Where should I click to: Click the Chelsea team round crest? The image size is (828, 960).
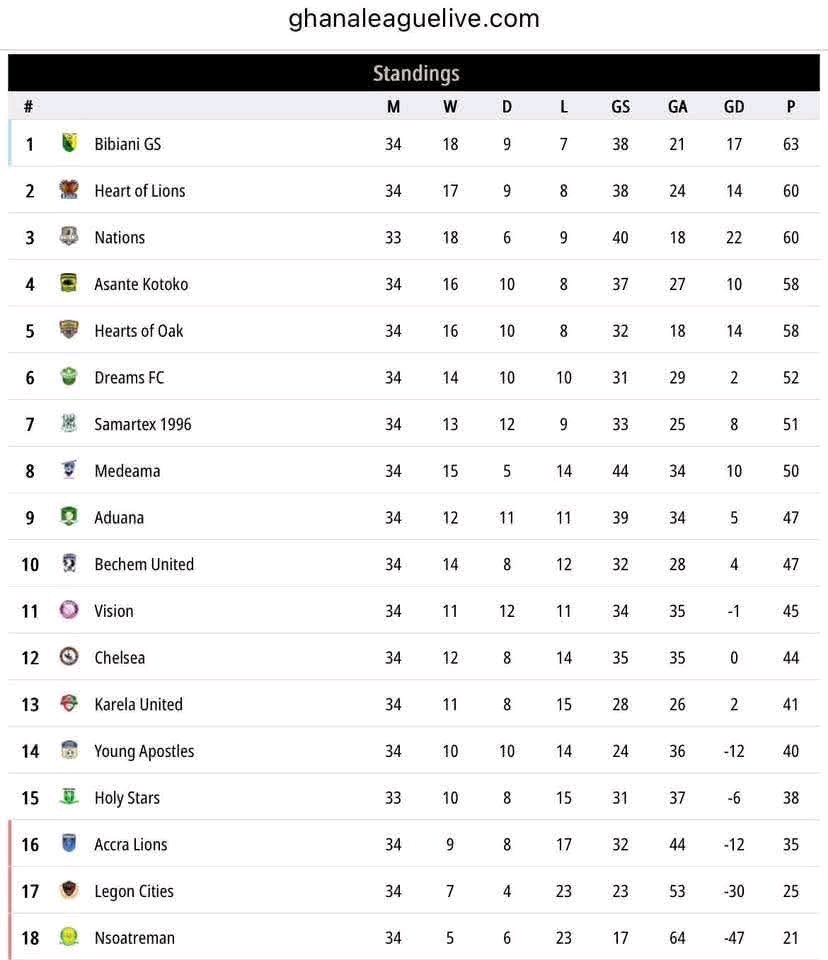pos(69,656)
